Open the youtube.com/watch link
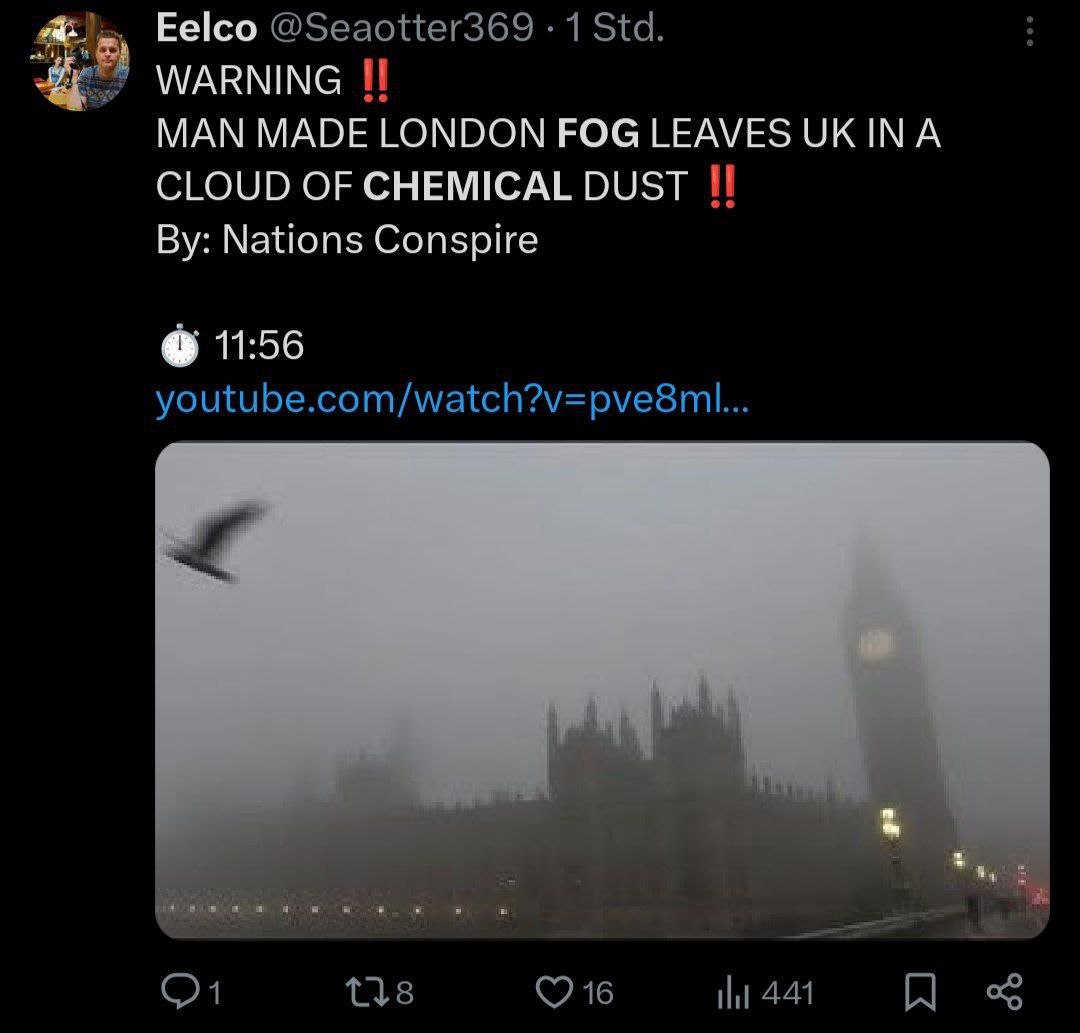Screen dimensions: 1080x1033 (450, 401)
